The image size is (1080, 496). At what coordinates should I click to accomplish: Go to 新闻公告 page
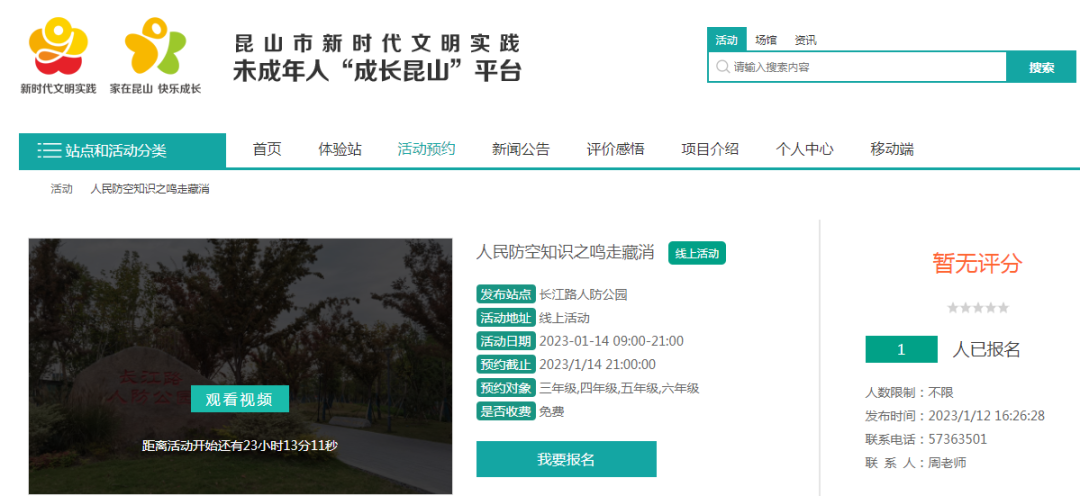(x=520, y=149)
